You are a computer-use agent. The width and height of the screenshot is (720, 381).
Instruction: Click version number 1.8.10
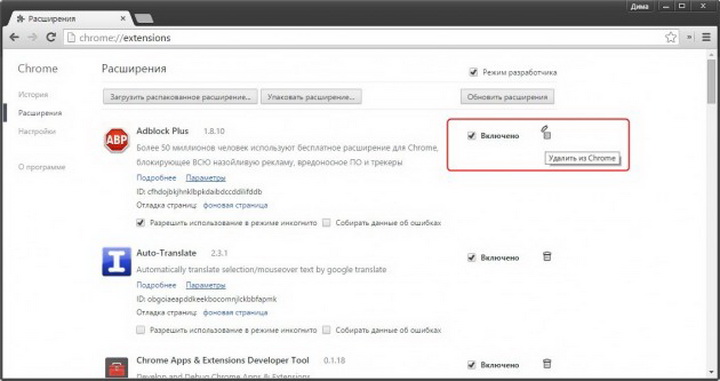214,131
